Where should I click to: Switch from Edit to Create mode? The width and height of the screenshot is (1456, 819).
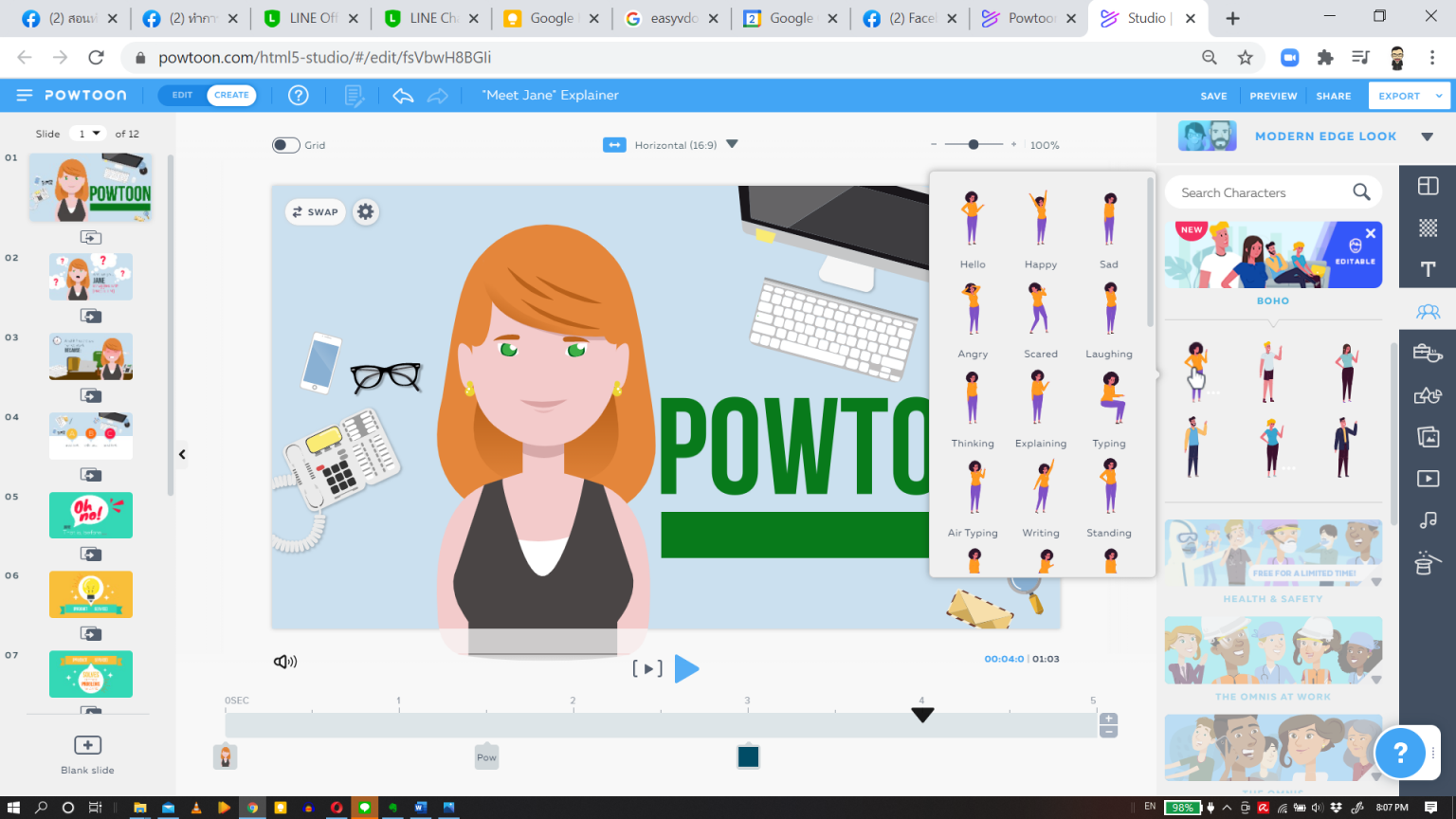(x=231, y=95)
